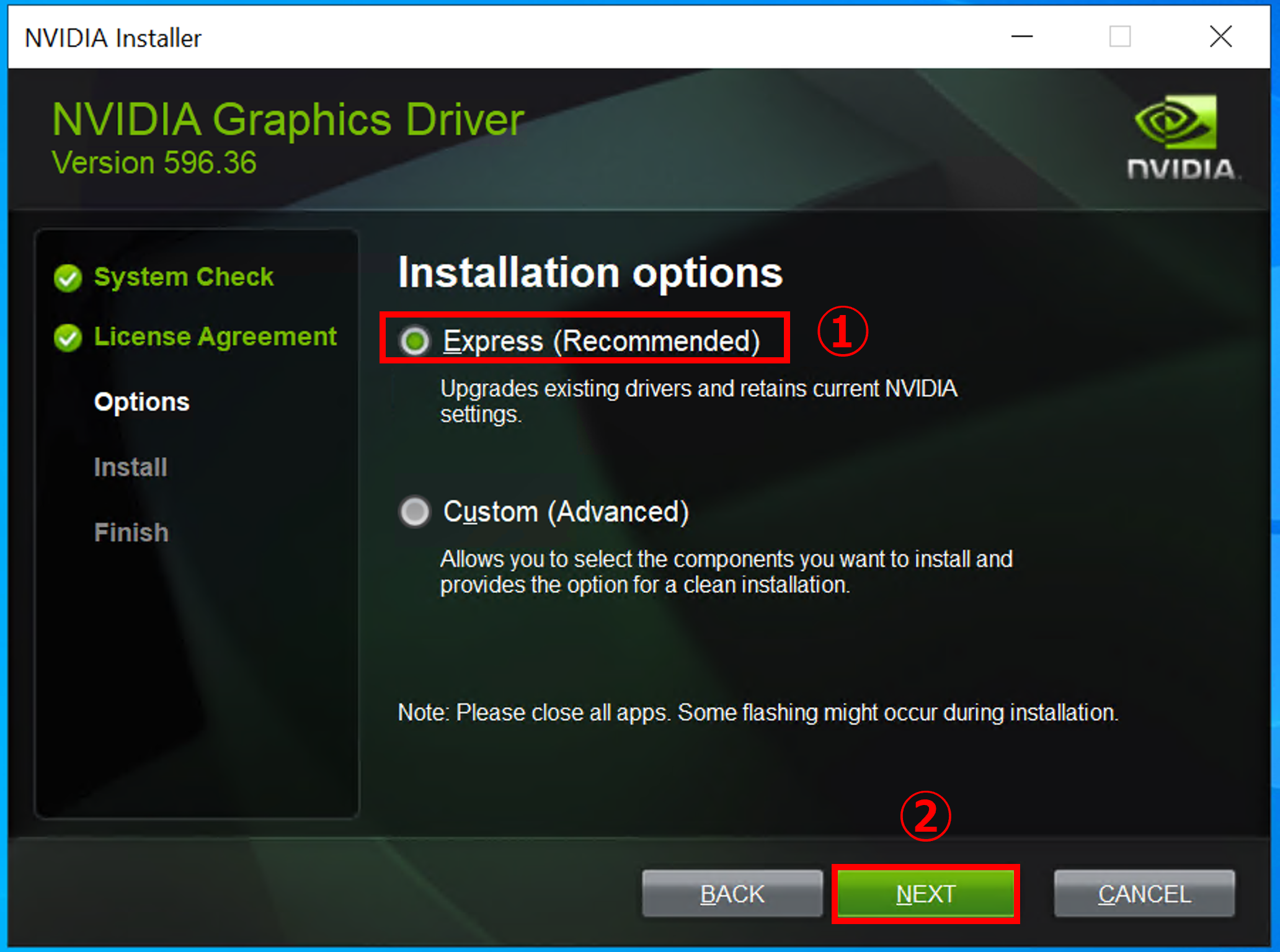This screenshot has width=1280, height=952.
Task: Click the Version 596.36 text
Action: 154,163
